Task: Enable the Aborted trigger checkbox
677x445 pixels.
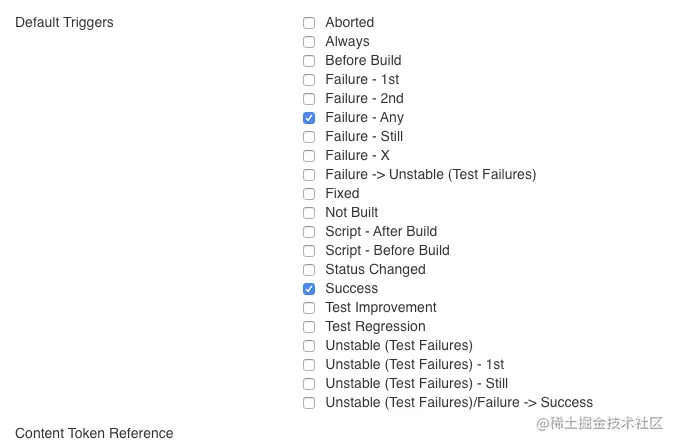Action: coord(309,23)
